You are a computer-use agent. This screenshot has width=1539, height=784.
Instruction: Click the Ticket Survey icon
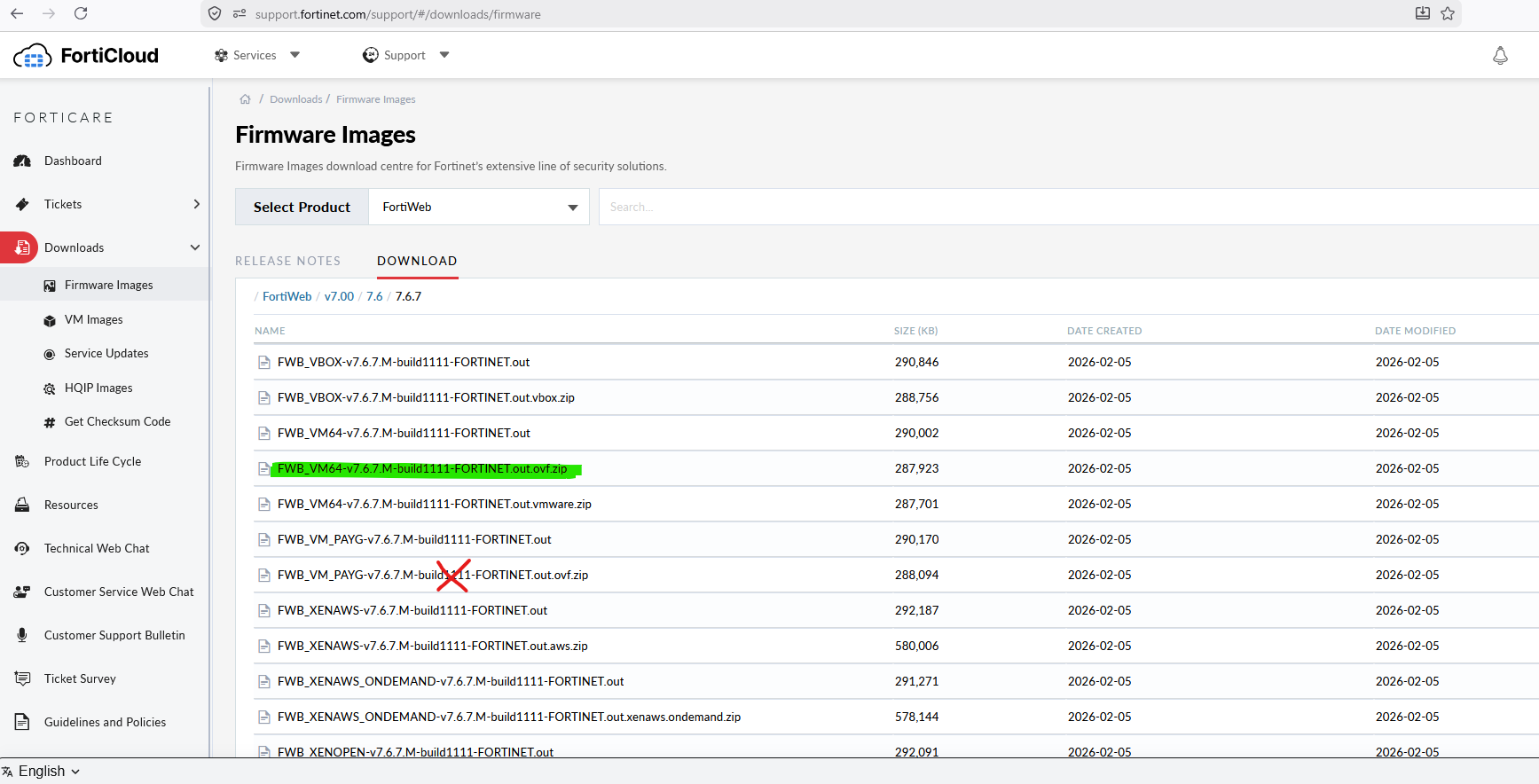(x=22, y=678)
